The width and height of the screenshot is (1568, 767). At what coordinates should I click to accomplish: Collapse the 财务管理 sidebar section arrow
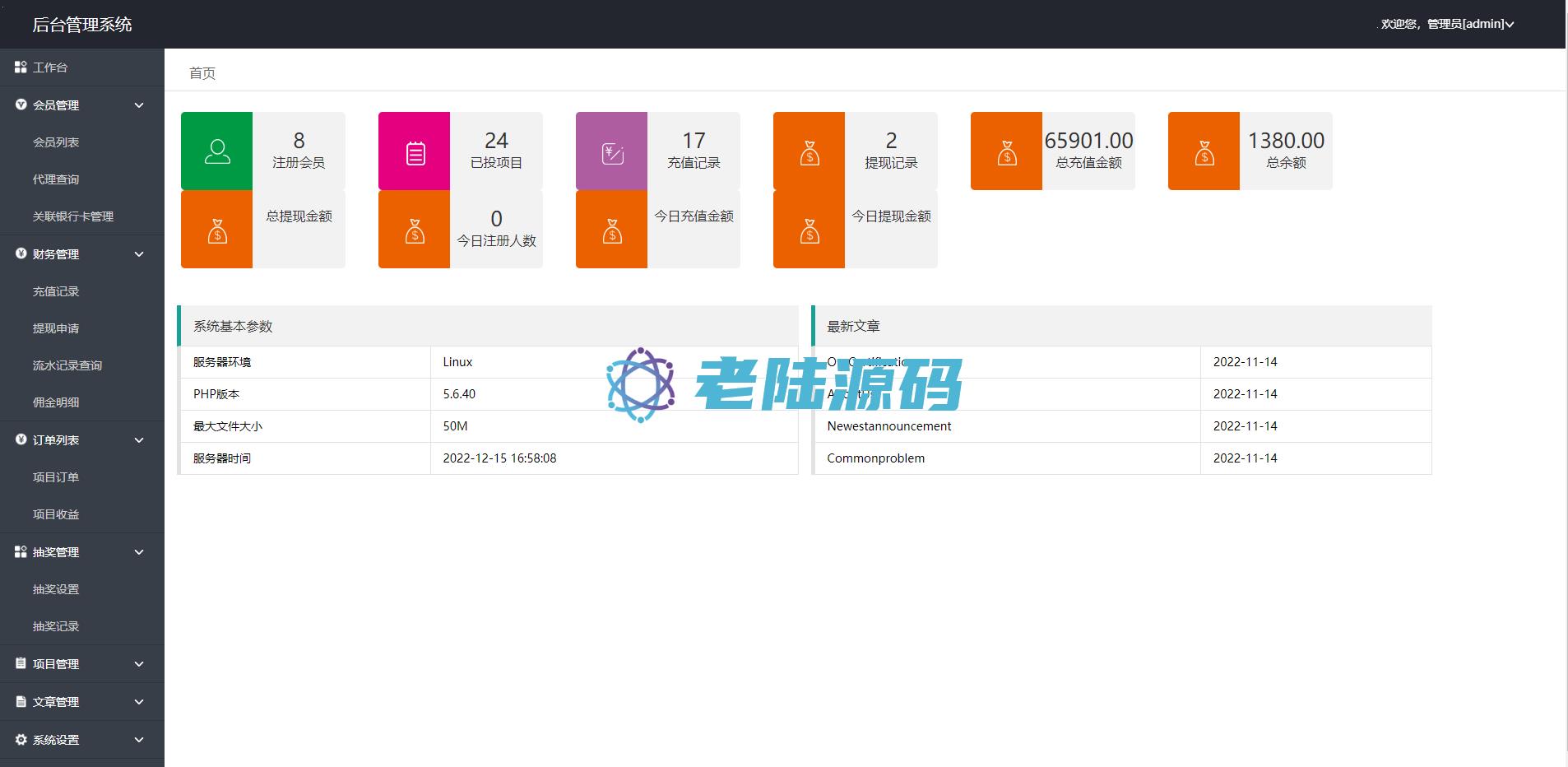click(x=139, y=254)
